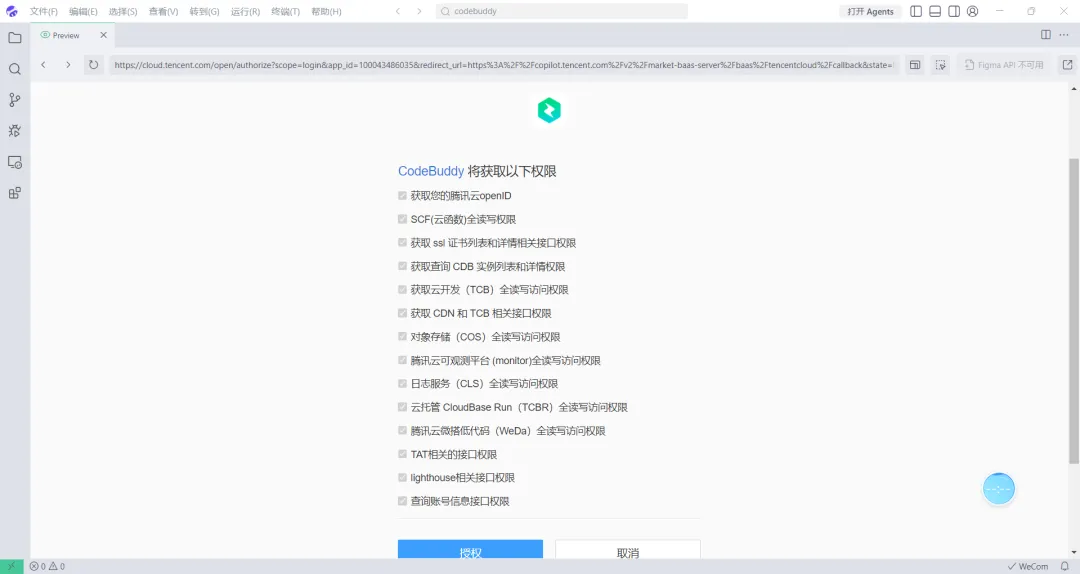
Task: Open editor more actions ellipsis
Action: [1064, 34]
